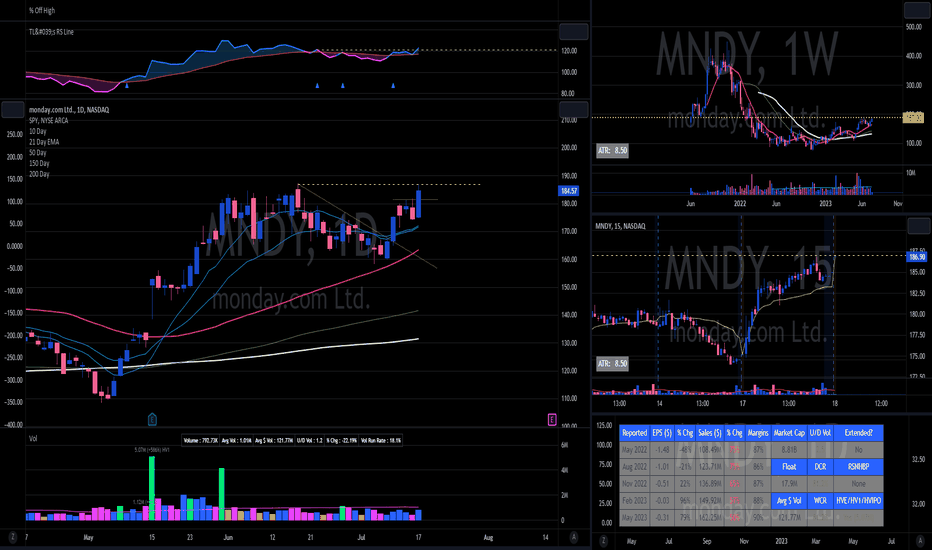Click the Z button under the earnings table pane
This screenshot has height=550, width=932.
pos(603,540)
